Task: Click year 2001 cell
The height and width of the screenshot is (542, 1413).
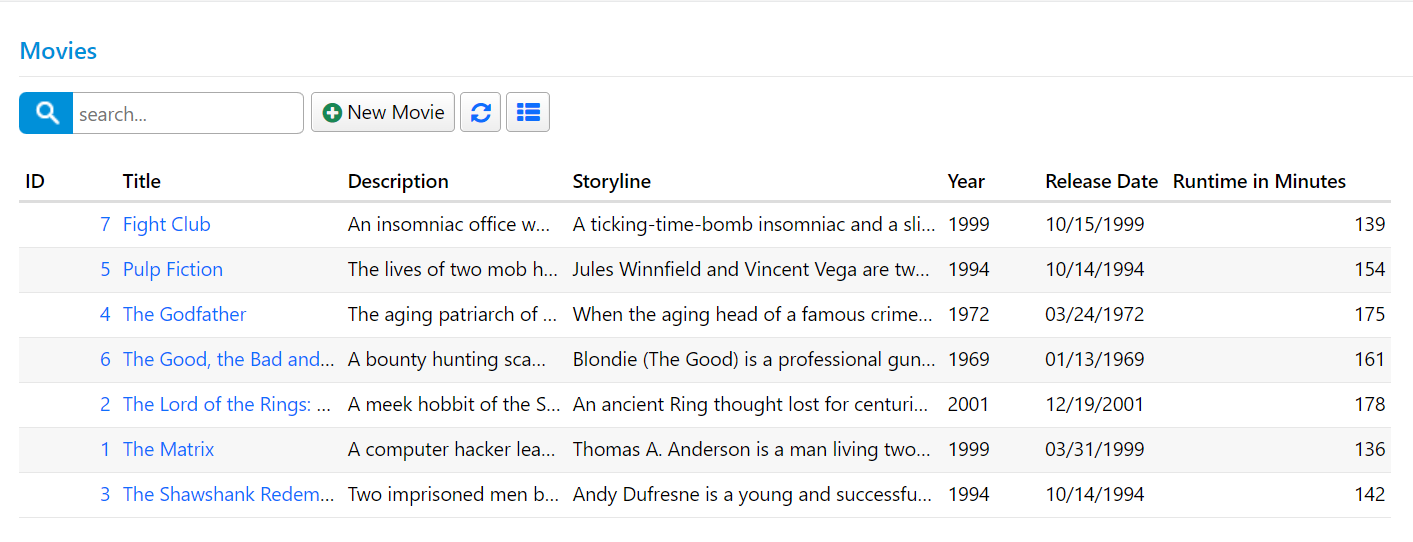Action: click(x=969, y=404)
